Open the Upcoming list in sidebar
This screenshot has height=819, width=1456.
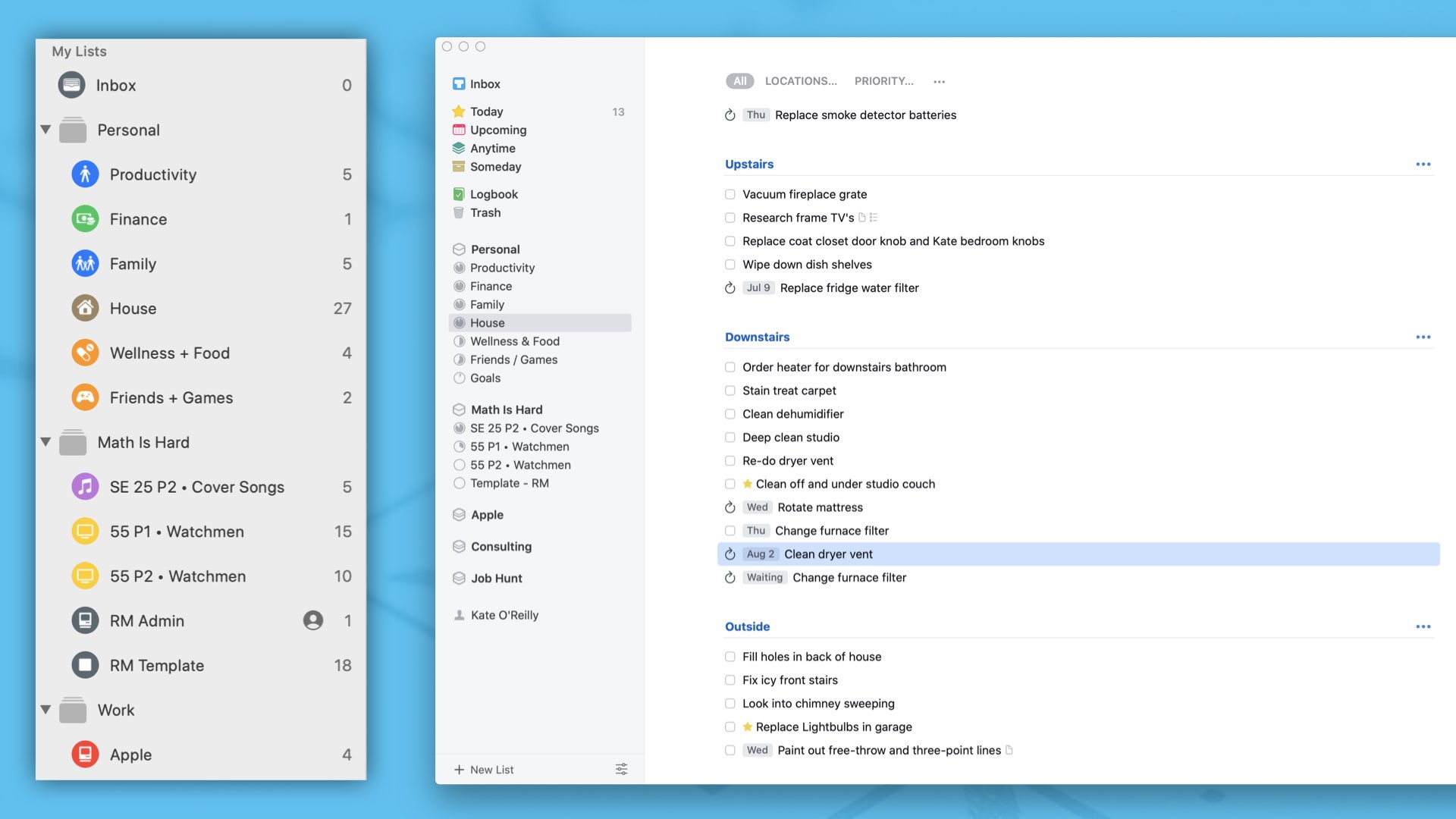(497, 130)
